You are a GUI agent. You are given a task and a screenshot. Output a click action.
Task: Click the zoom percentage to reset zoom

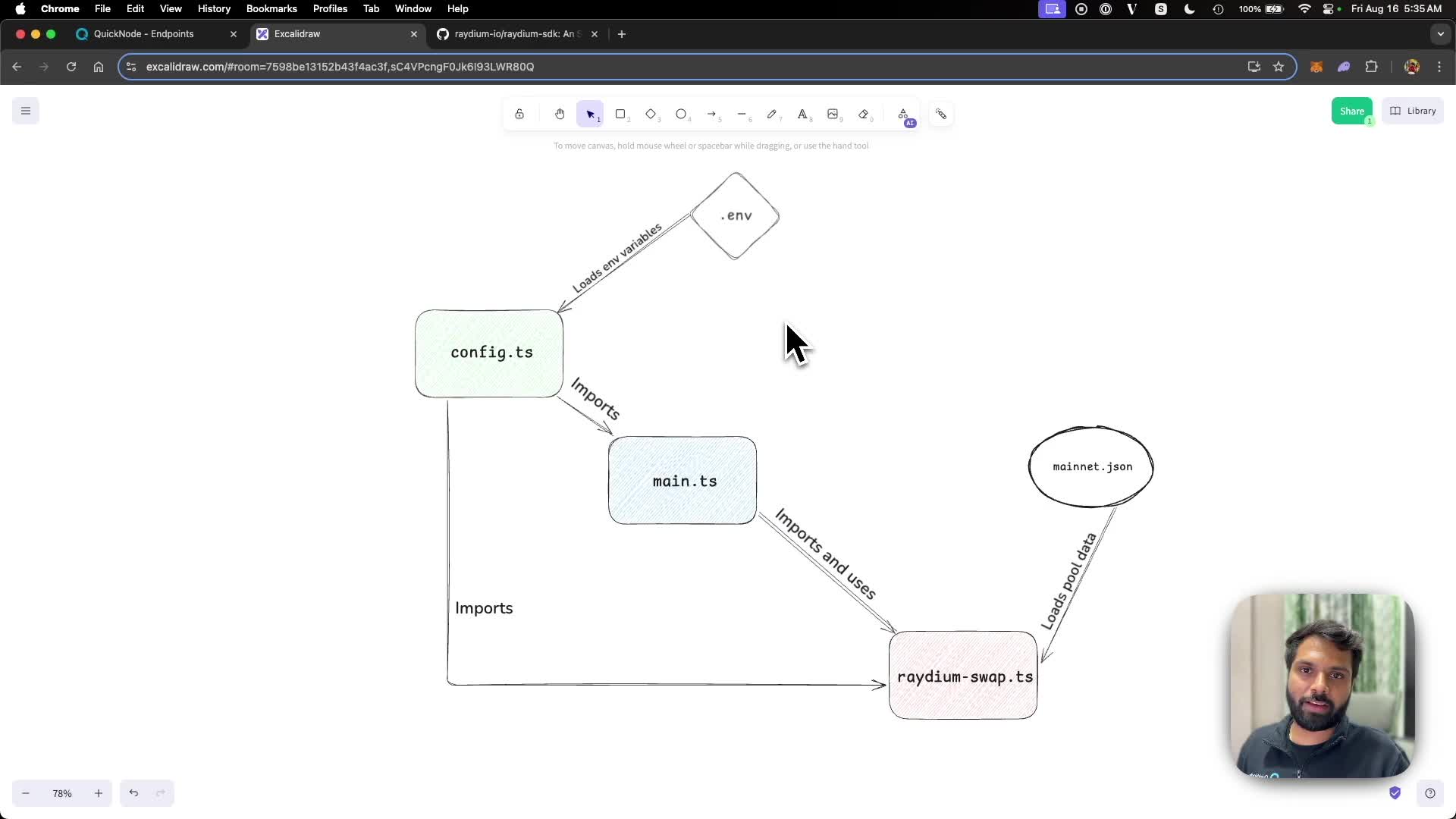(x=61, y=793)
